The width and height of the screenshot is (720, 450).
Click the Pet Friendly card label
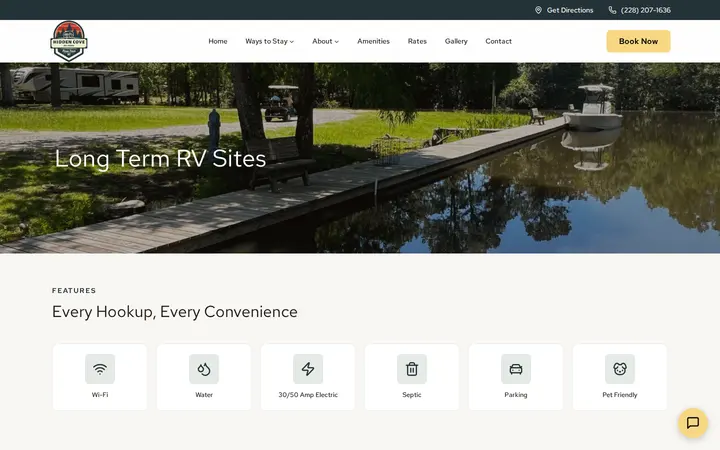(x=620, y=395)
